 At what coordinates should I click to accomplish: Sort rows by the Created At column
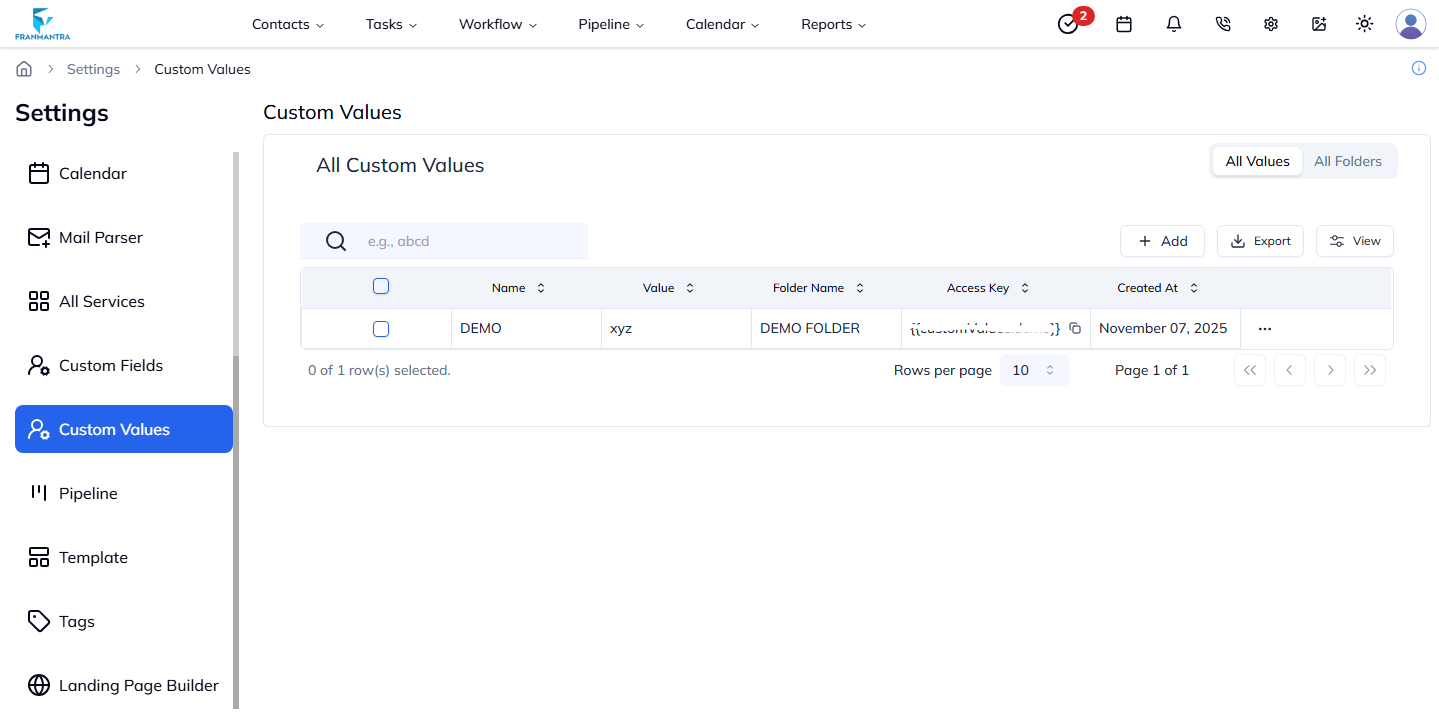(x=1193, y=287)
